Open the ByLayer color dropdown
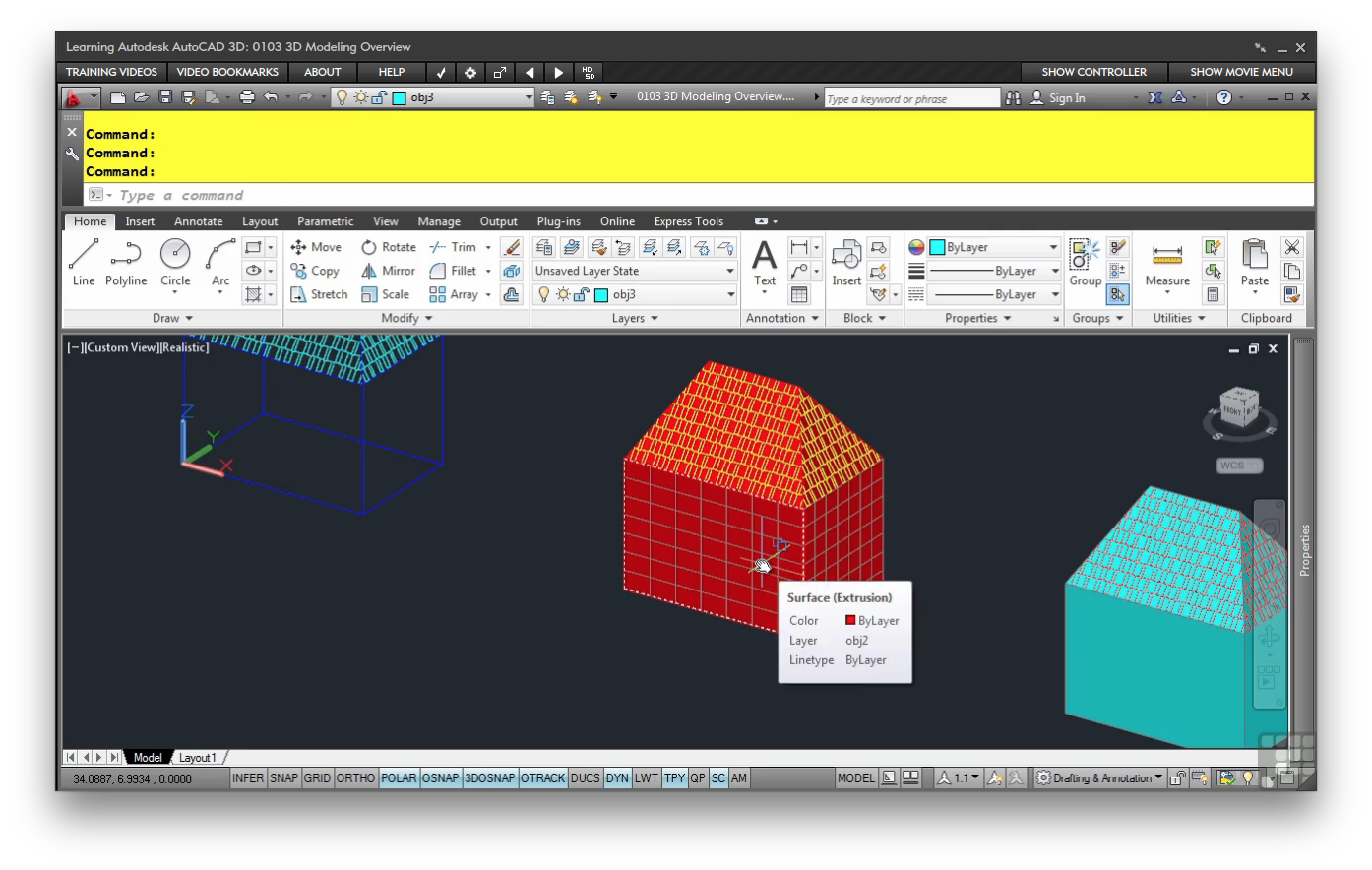Viewport: 1372px width, 870px height. 994,247
